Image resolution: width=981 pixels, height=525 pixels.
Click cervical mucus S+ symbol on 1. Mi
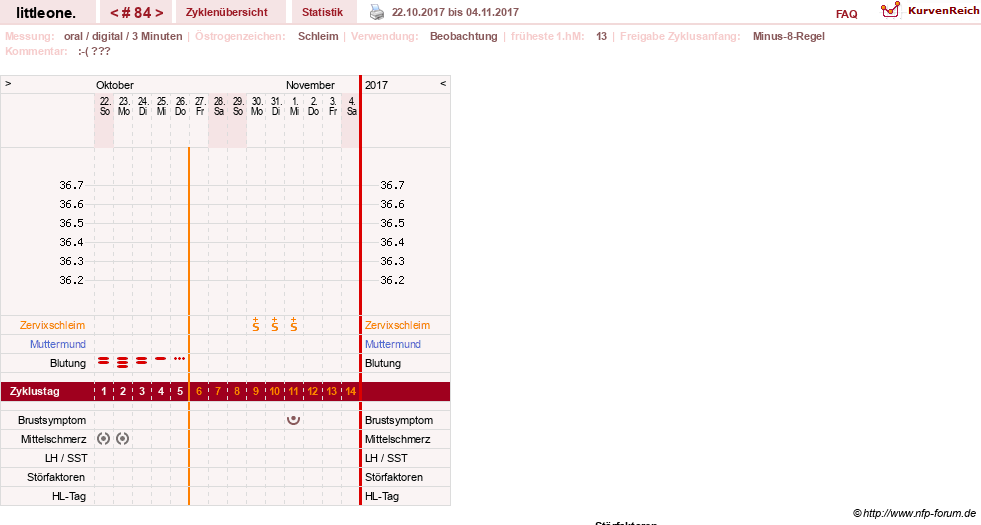tap(293, 324)
